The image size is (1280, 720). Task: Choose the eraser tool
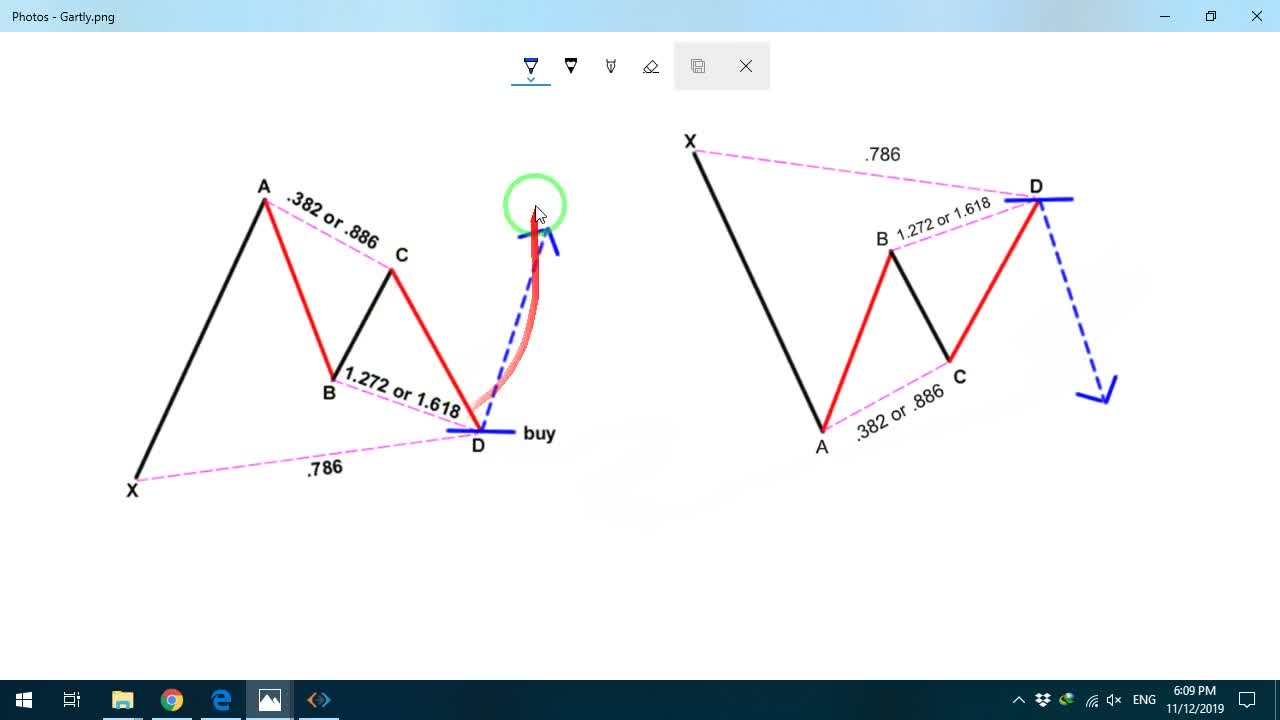(x=651, y=66)
